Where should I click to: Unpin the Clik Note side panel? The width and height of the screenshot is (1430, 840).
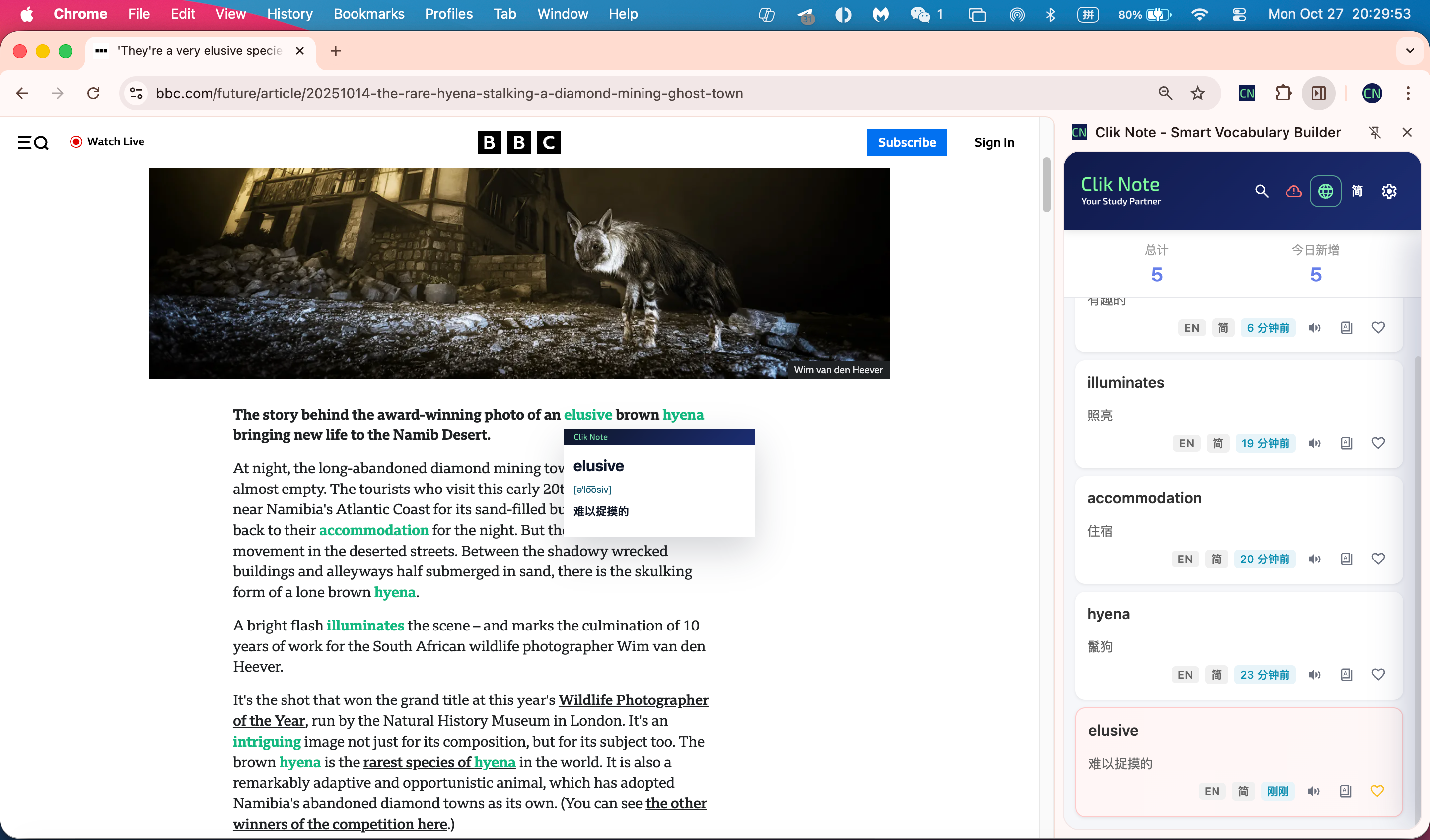[1375, 132]
